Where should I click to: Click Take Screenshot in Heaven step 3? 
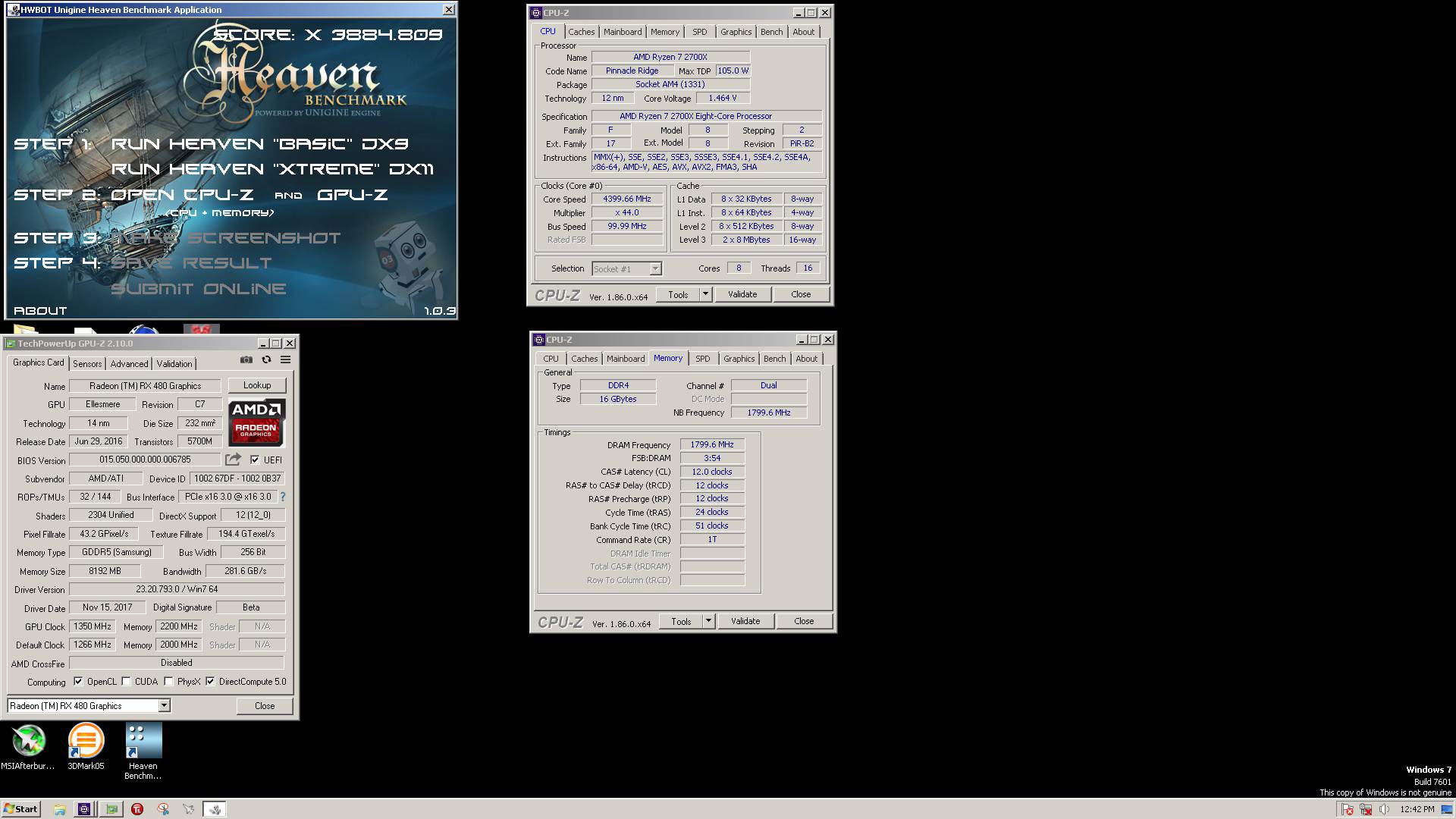click(x=226, y=237)
